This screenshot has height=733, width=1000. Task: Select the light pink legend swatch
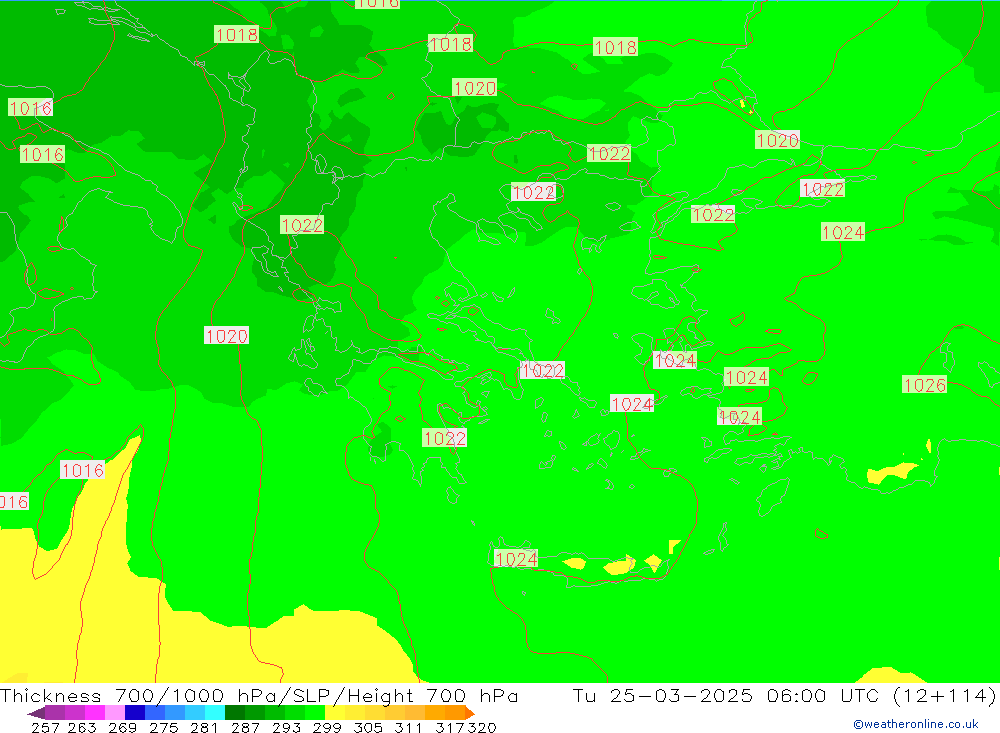pos(115,713)
